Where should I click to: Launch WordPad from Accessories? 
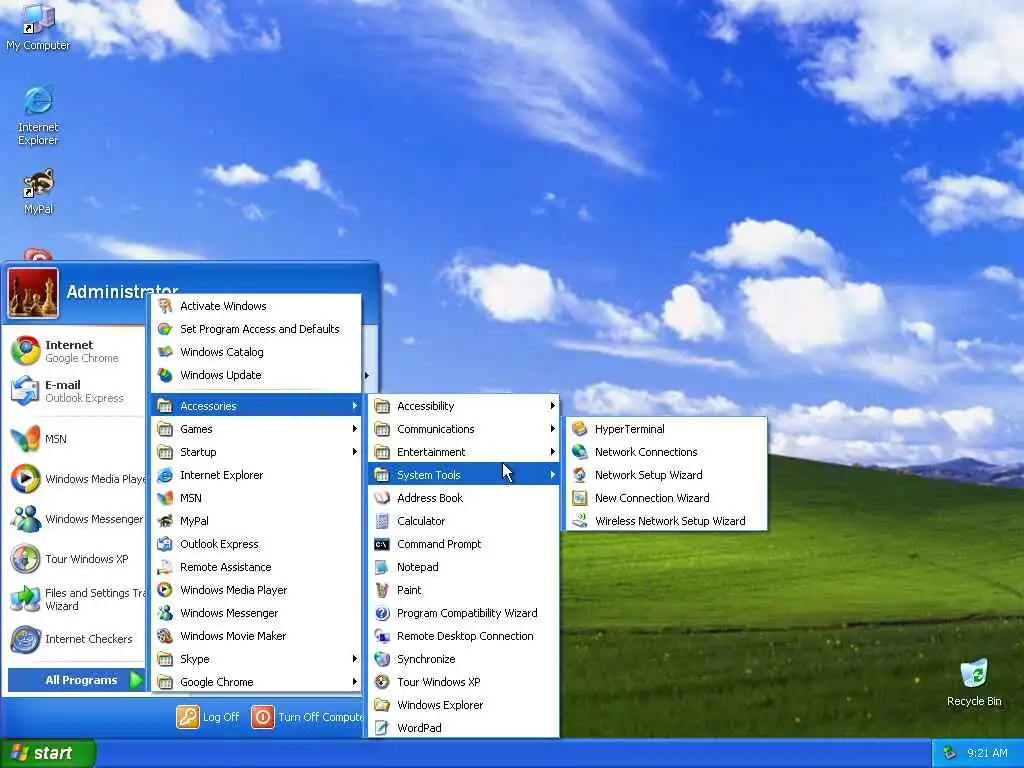464,728
